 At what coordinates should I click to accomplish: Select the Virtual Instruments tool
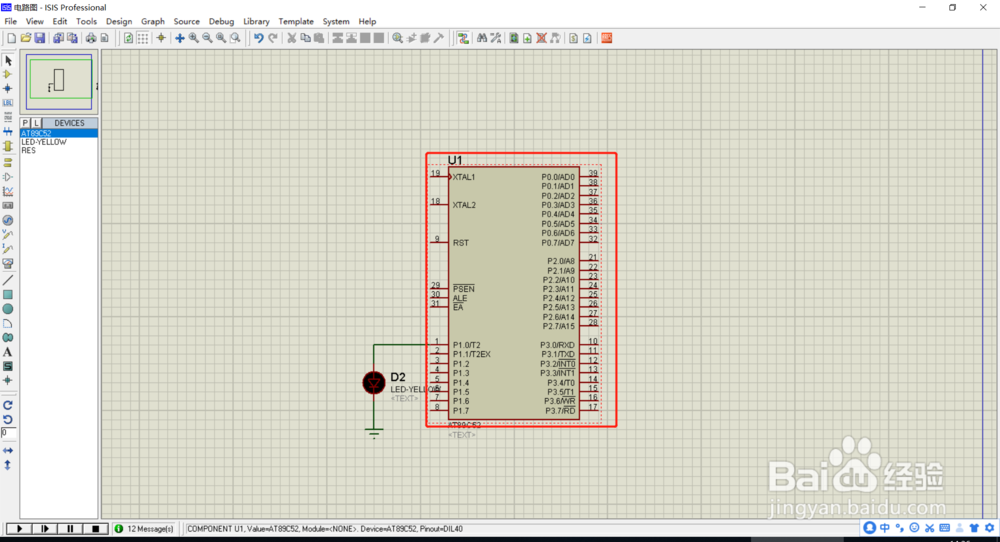(8, 263)
